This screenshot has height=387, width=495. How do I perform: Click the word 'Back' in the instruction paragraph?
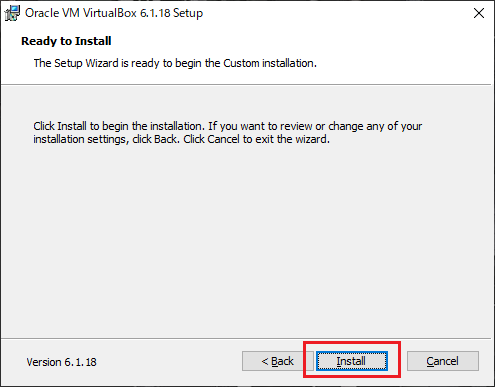pyautogui.click(x=166, y=139)
